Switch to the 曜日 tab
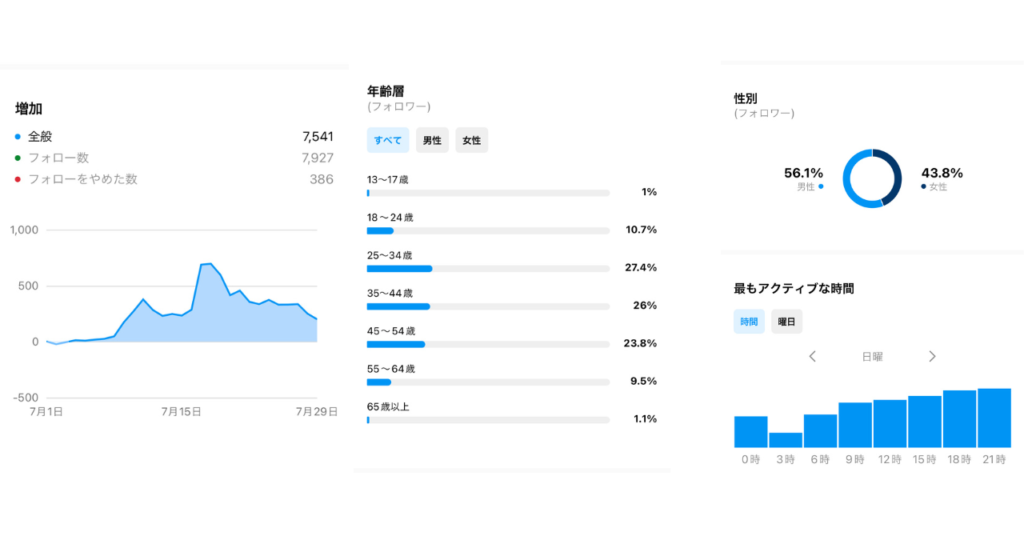The width and height of the screenshot is (1024, 536). (x=787, y=322)
